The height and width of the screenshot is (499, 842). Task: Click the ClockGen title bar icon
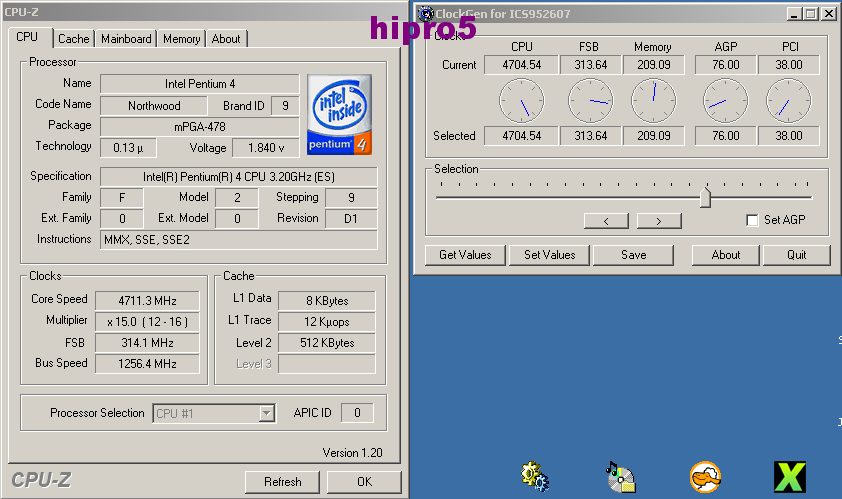click(x=426, y=14)
